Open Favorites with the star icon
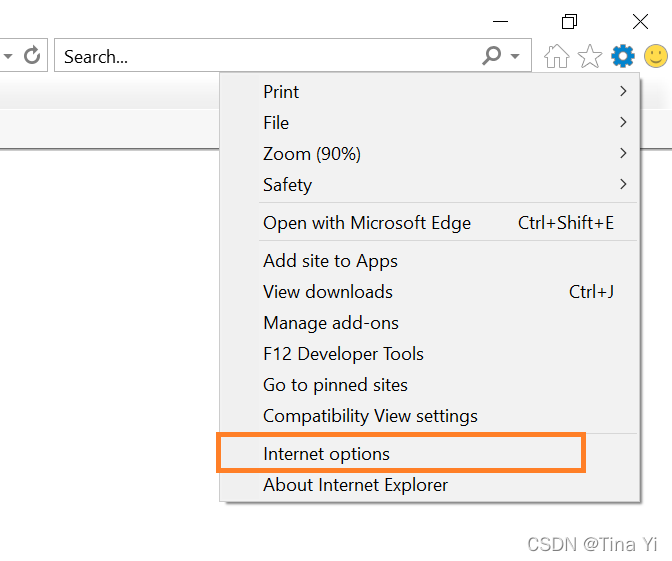This screenshot has height=561, width=672. 590,56
